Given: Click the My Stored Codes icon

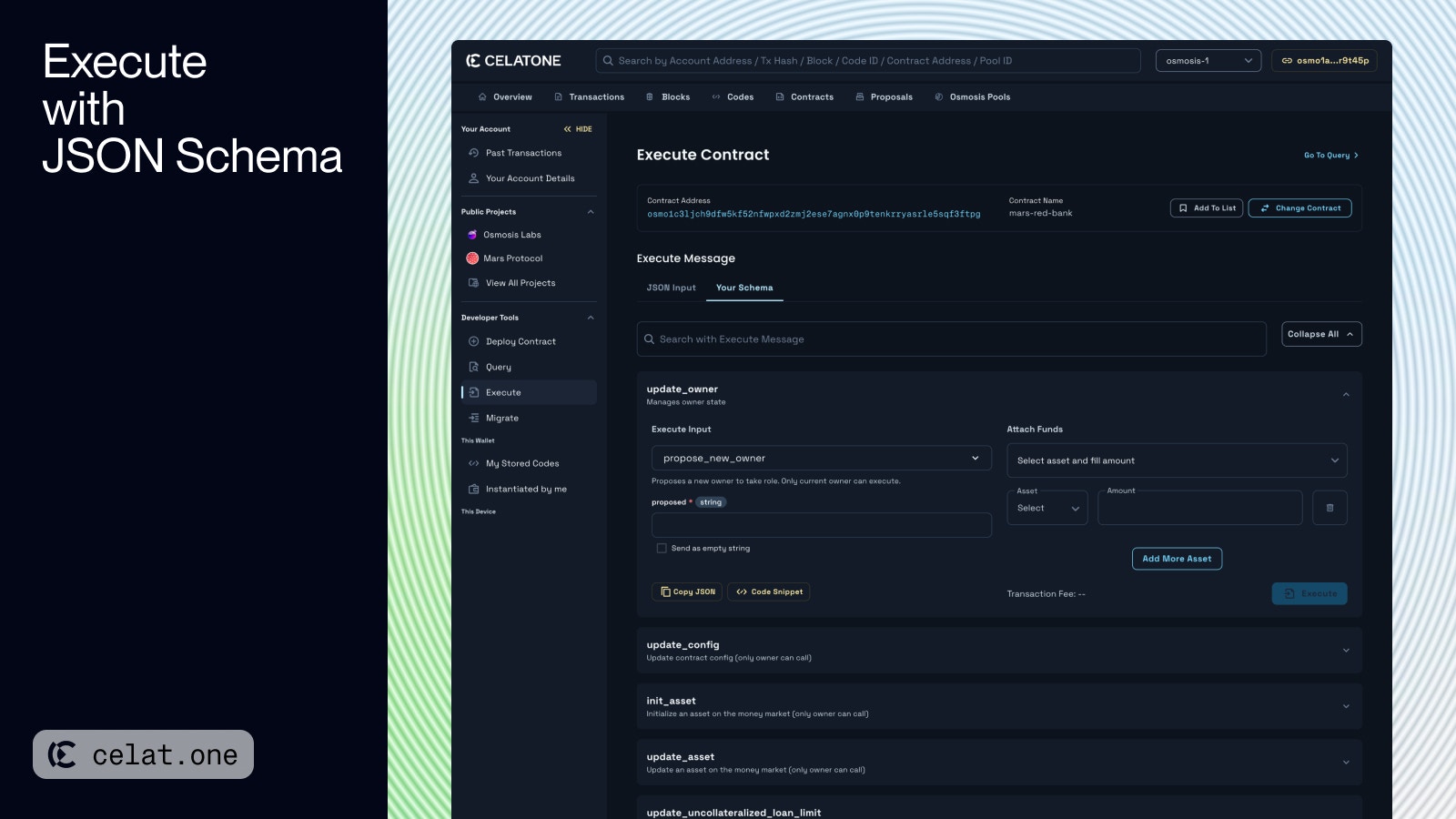Looking at the screenshot, I should click(473, 463).
